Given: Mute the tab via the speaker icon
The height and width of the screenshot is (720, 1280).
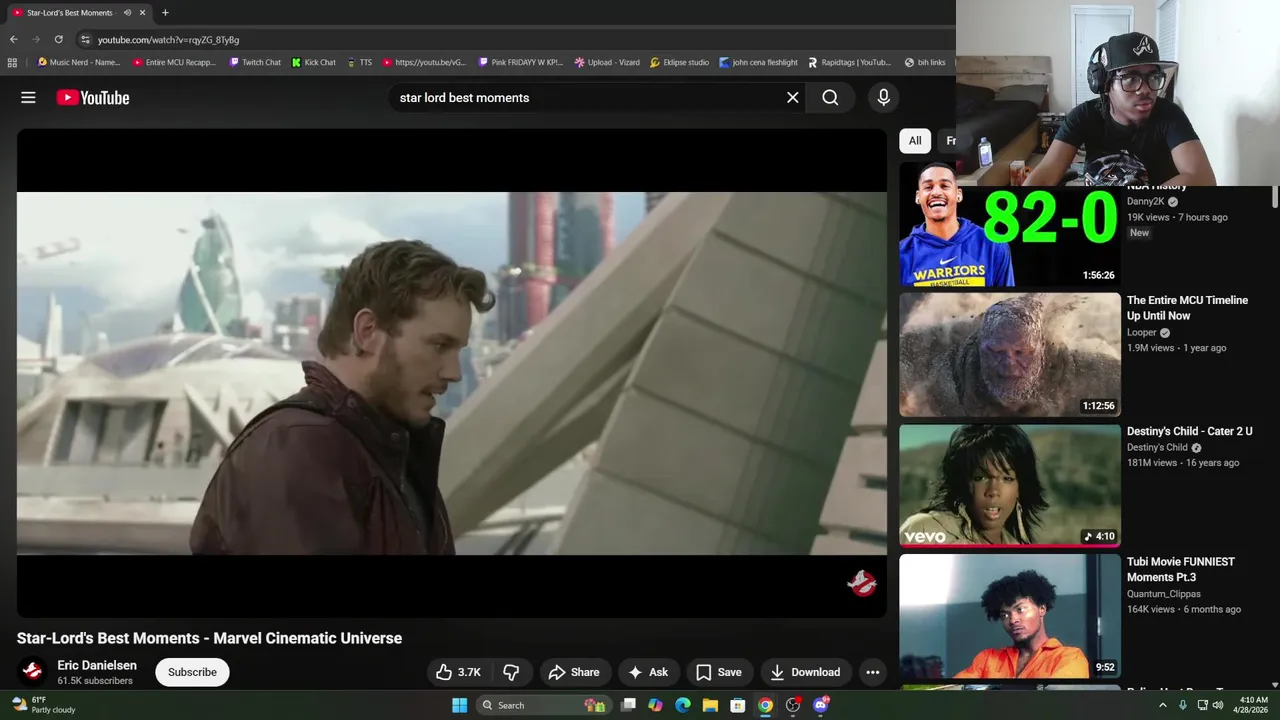Looking at the screenshot, I should pos(127,13).
